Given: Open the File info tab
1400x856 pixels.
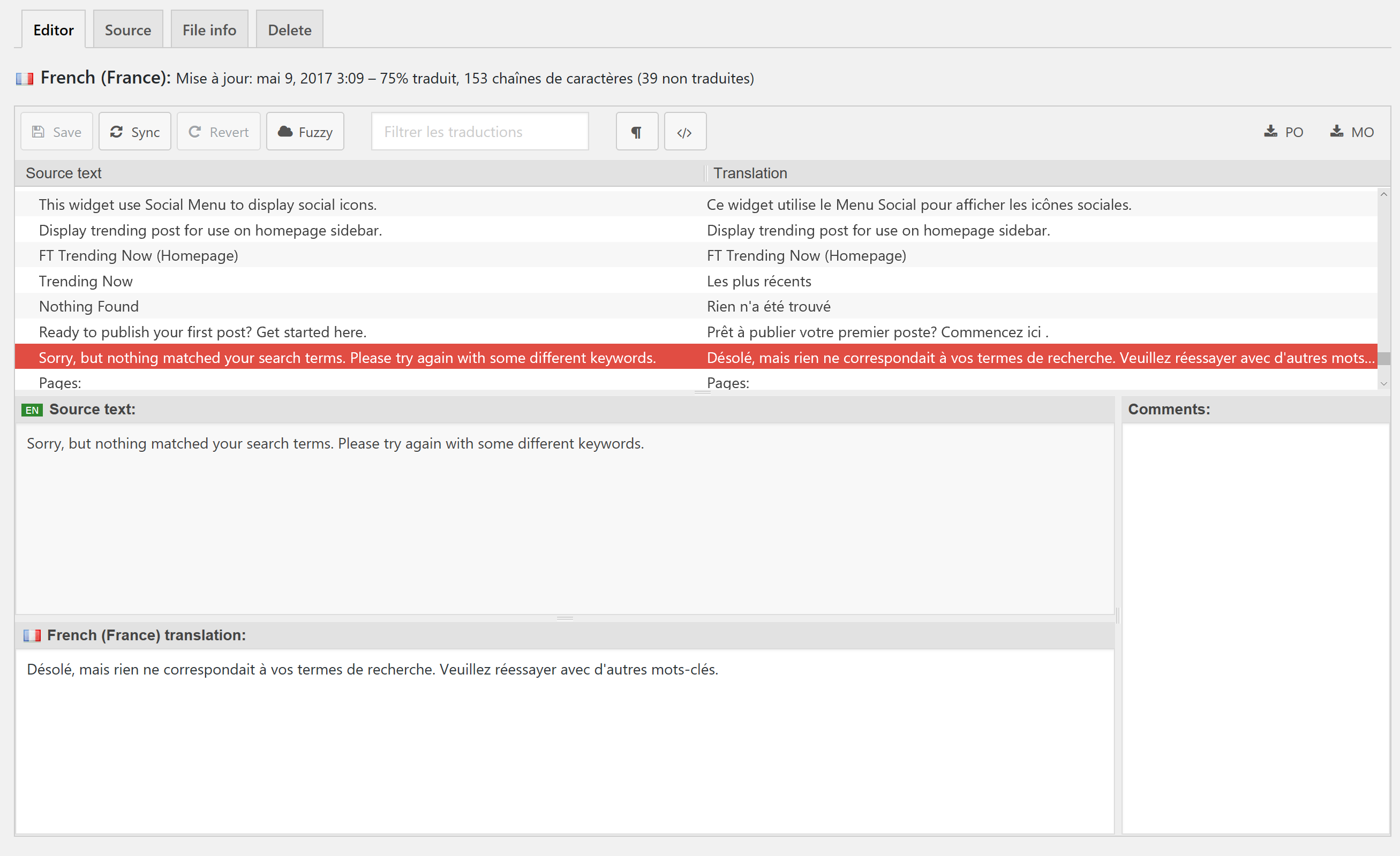Looking at the screenshot, I should (209, 29).
